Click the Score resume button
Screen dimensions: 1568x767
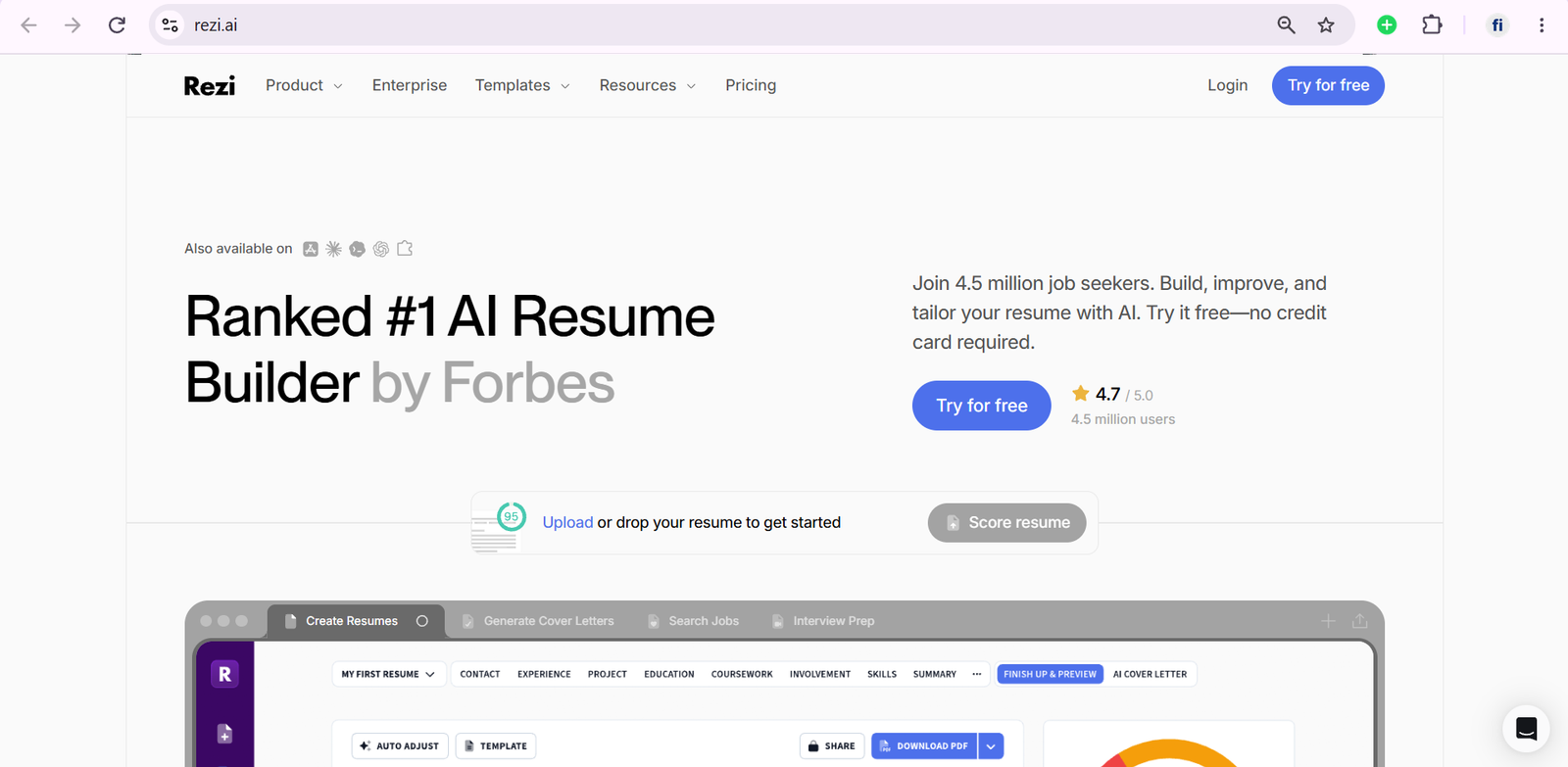click(x=1006, y=522)
